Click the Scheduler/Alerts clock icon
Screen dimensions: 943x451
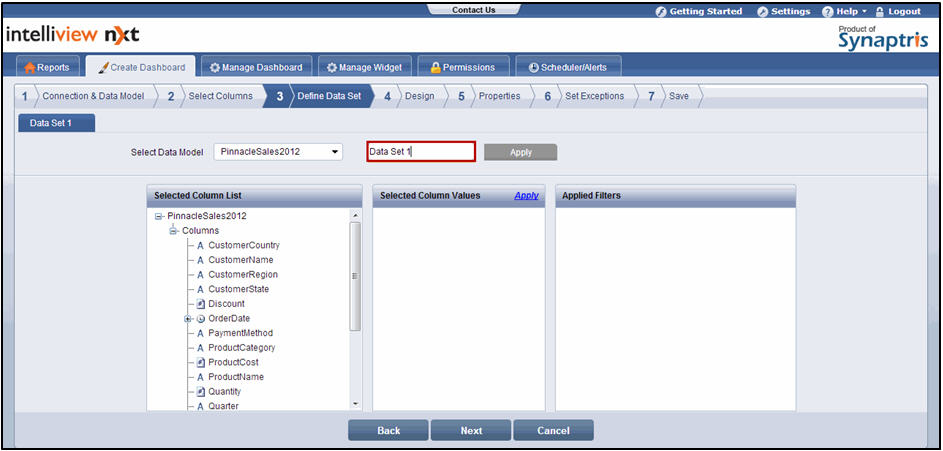[533, 68]
